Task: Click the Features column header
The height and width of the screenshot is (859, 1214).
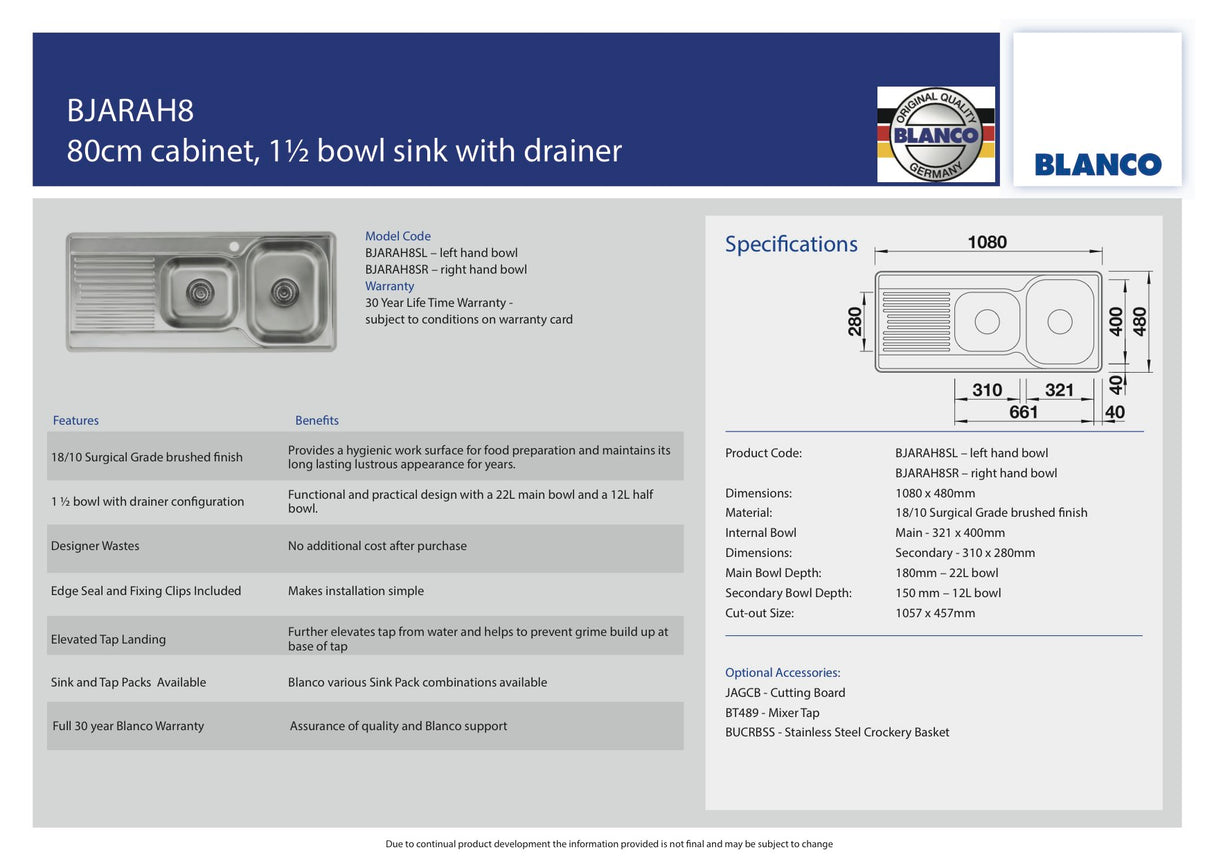Action: pyautogui.click(x=76, y=421)
